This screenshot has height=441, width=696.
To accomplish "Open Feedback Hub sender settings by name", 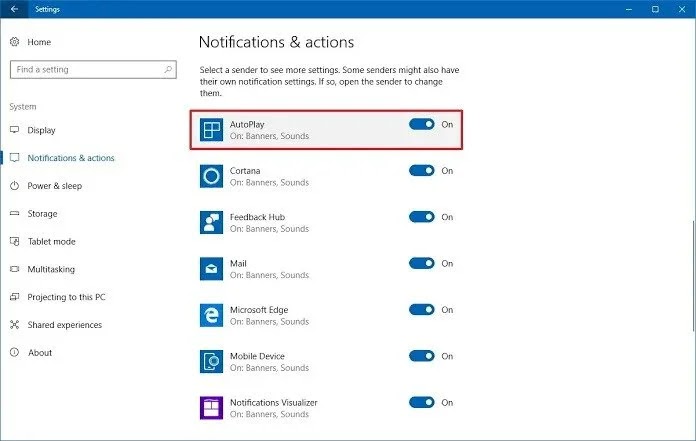I will 257,217.
